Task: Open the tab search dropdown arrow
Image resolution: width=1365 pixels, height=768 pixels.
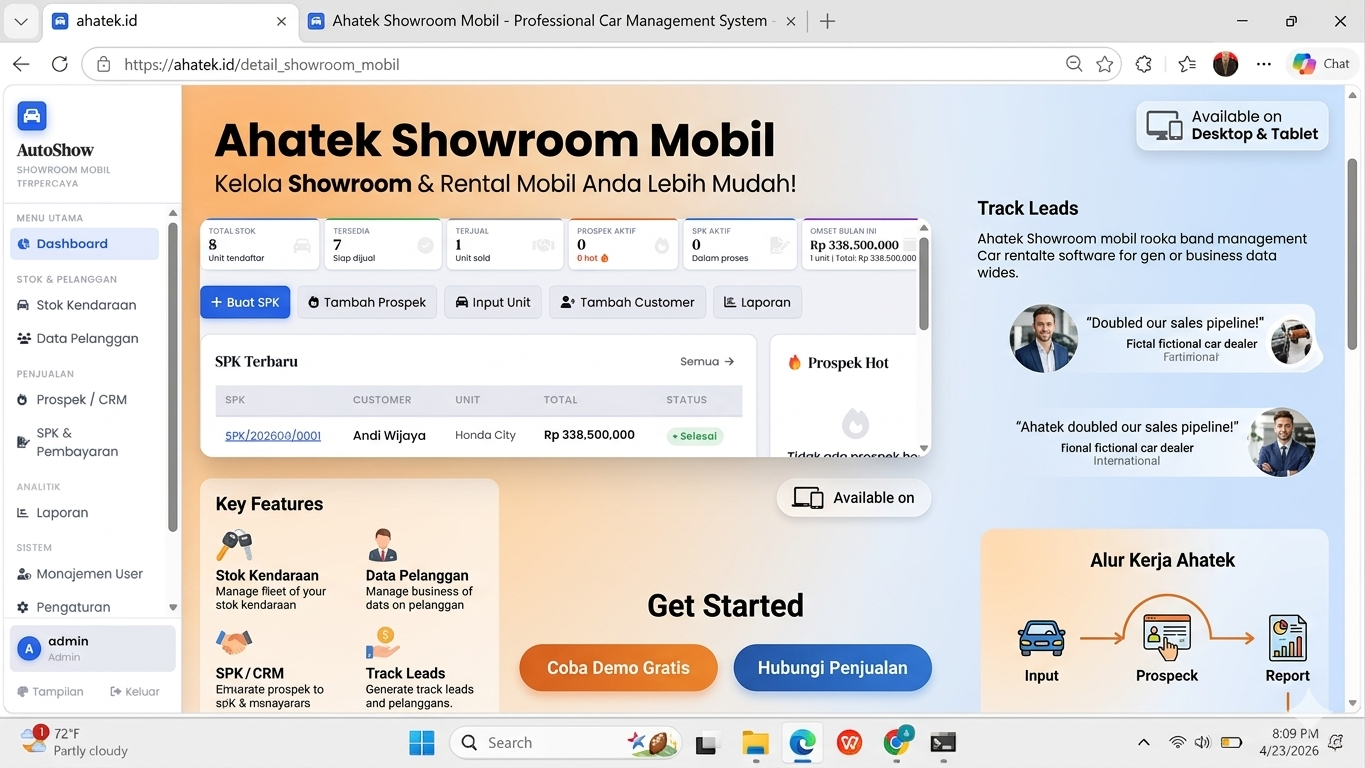Action: coord(21,20)
